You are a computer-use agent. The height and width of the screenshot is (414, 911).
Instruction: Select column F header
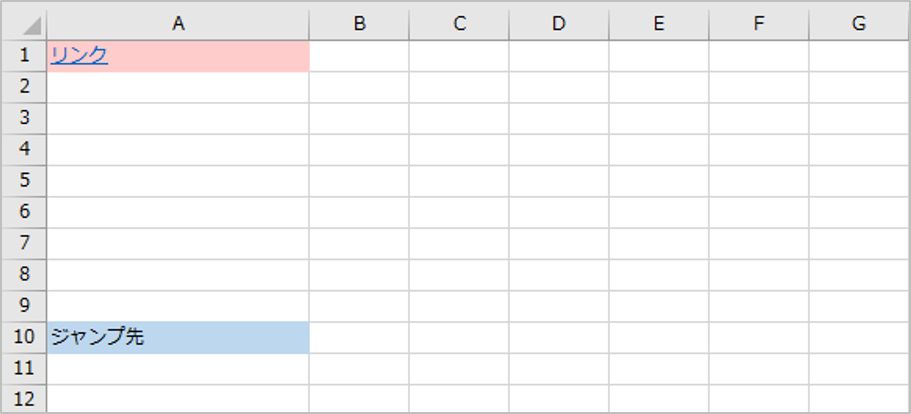pos(759,23)
